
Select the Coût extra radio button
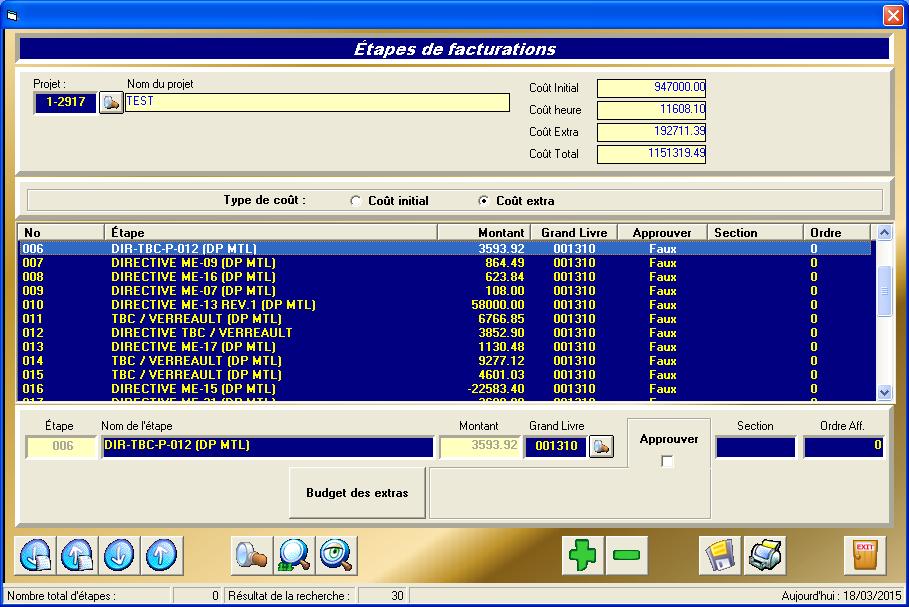[x=484, y=201]
